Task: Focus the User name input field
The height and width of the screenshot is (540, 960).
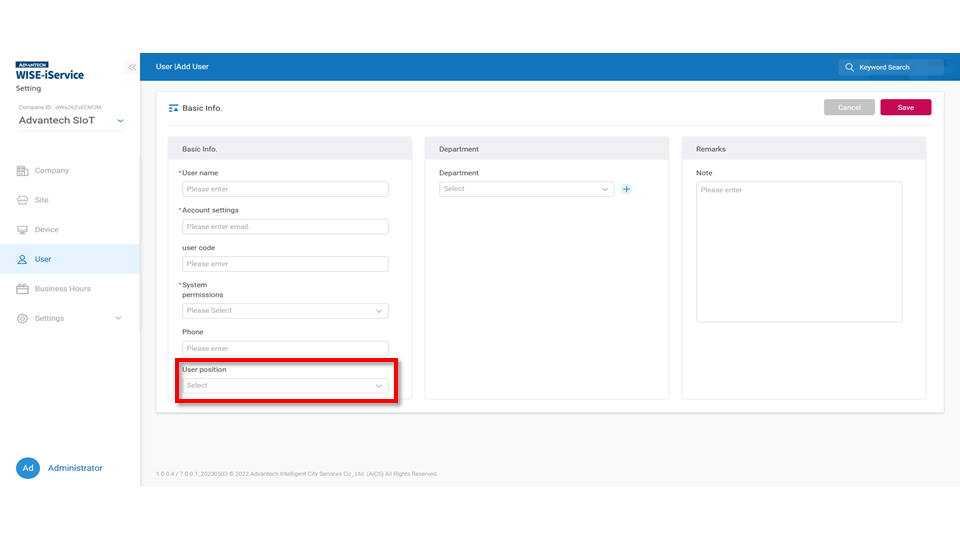Action: click(x=285, y=189)
